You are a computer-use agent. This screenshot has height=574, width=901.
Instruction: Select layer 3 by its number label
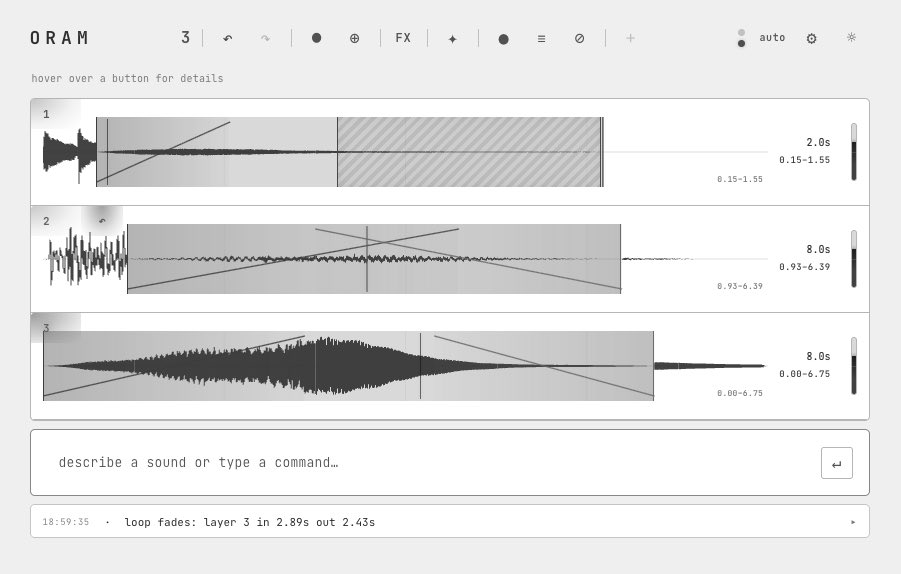coord(47,328)
